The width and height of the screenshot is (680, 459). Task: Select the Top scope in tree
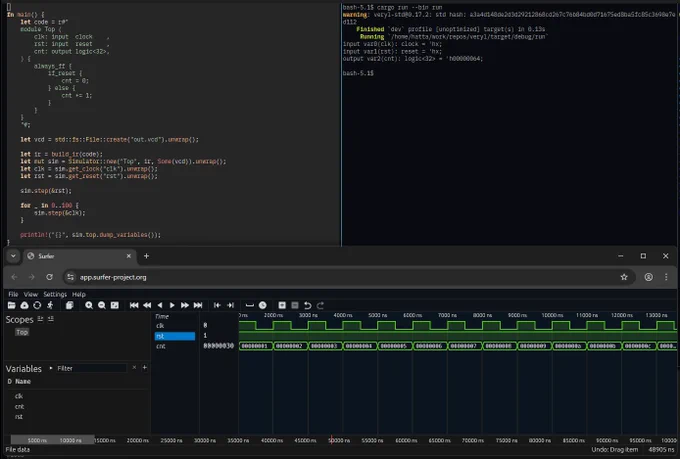pyautogui.click(x=22, y=332)
